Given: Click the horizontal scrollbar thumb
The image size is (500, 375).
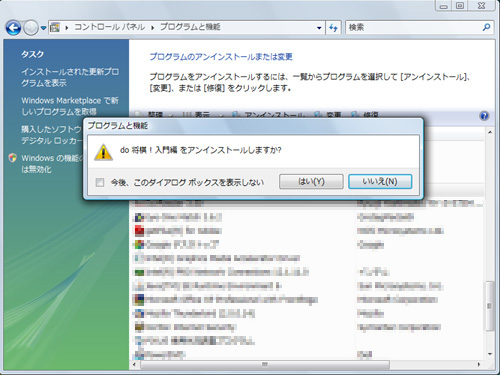Looking at the screenshot, I should pyautogui.click(x=265, y=364).
